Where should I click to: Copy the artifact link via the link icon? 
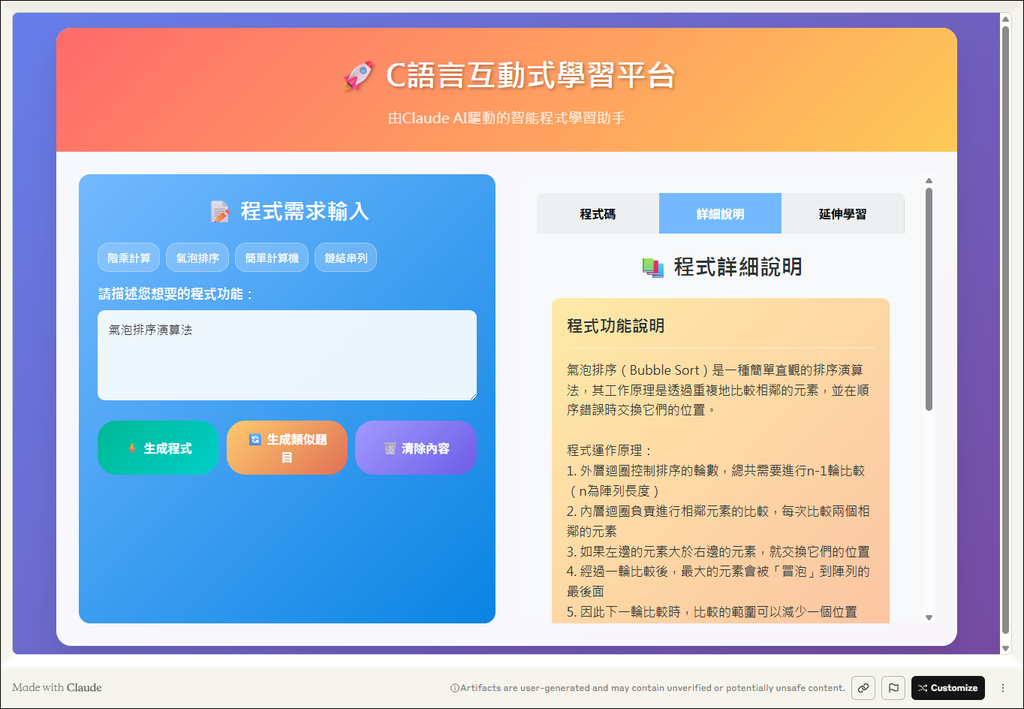click(863, 687)
